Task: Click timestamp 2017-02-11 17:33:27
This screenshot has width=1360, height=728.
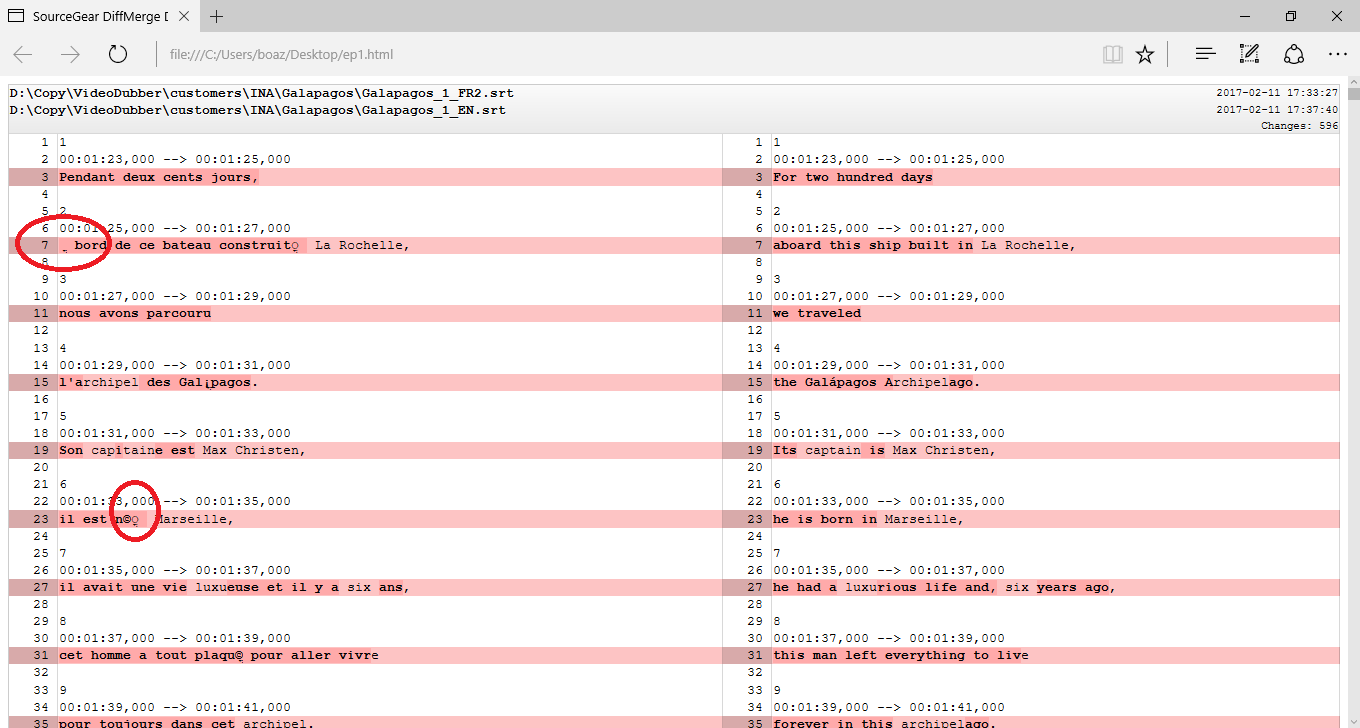Action: pos(1277,93)
